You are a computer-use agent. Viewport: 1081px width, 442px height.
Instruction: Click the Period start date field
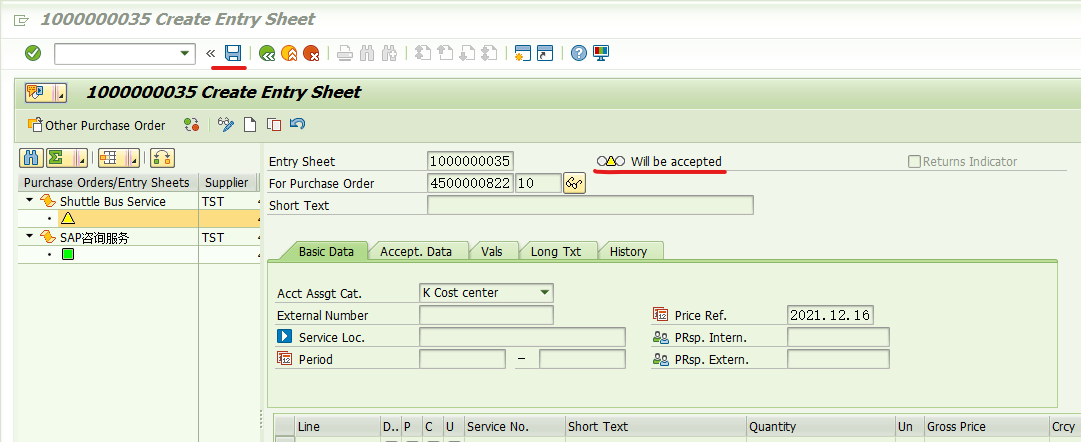pos(462,359)
